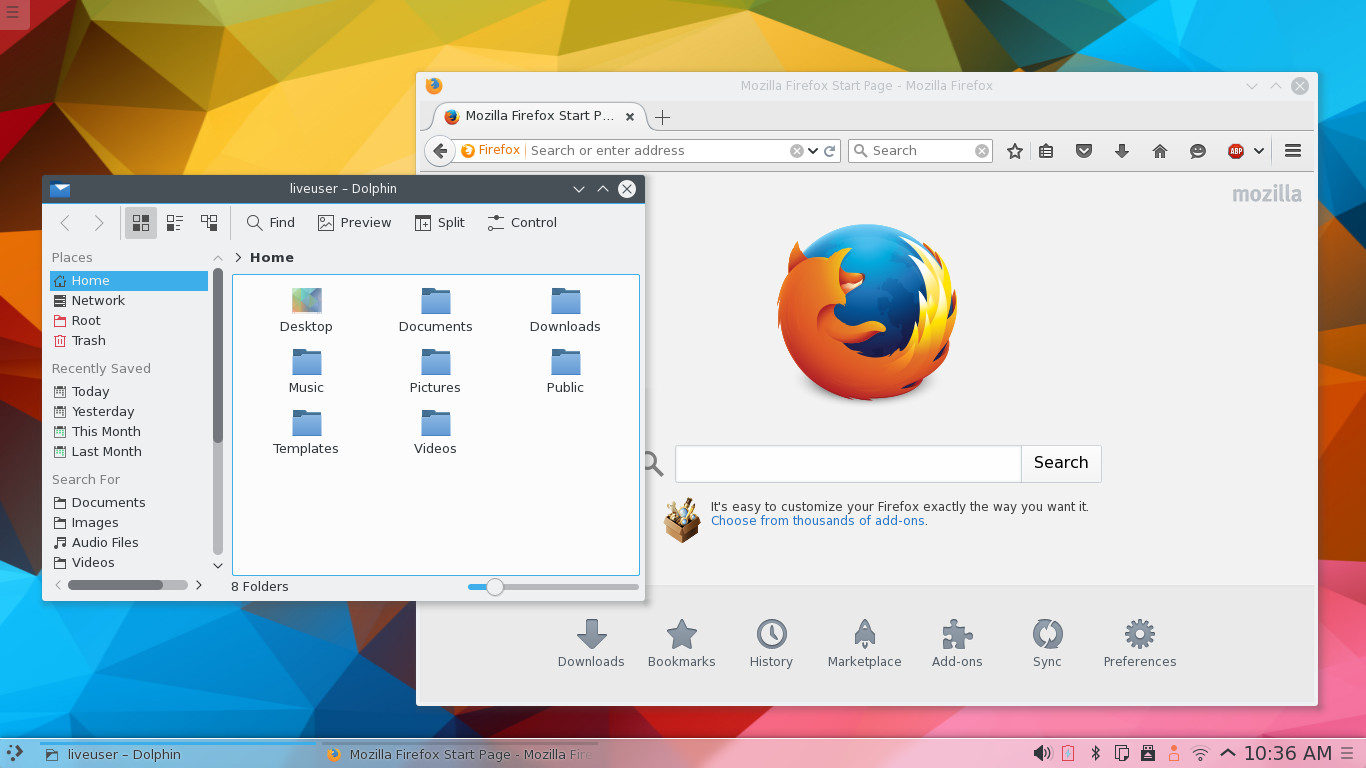Select the Music folder icon
The image size is (1366, 768).
tap(306, 361)
